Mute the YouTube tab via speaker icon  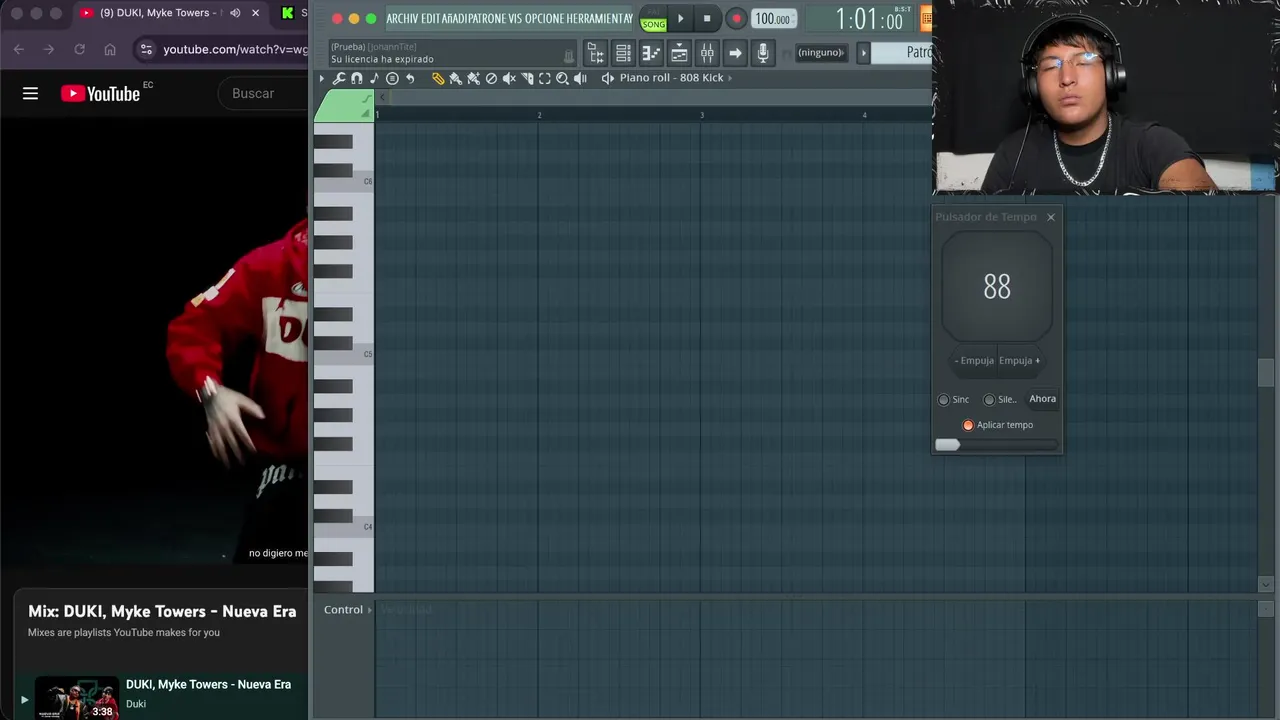click(x=235, y=13)
